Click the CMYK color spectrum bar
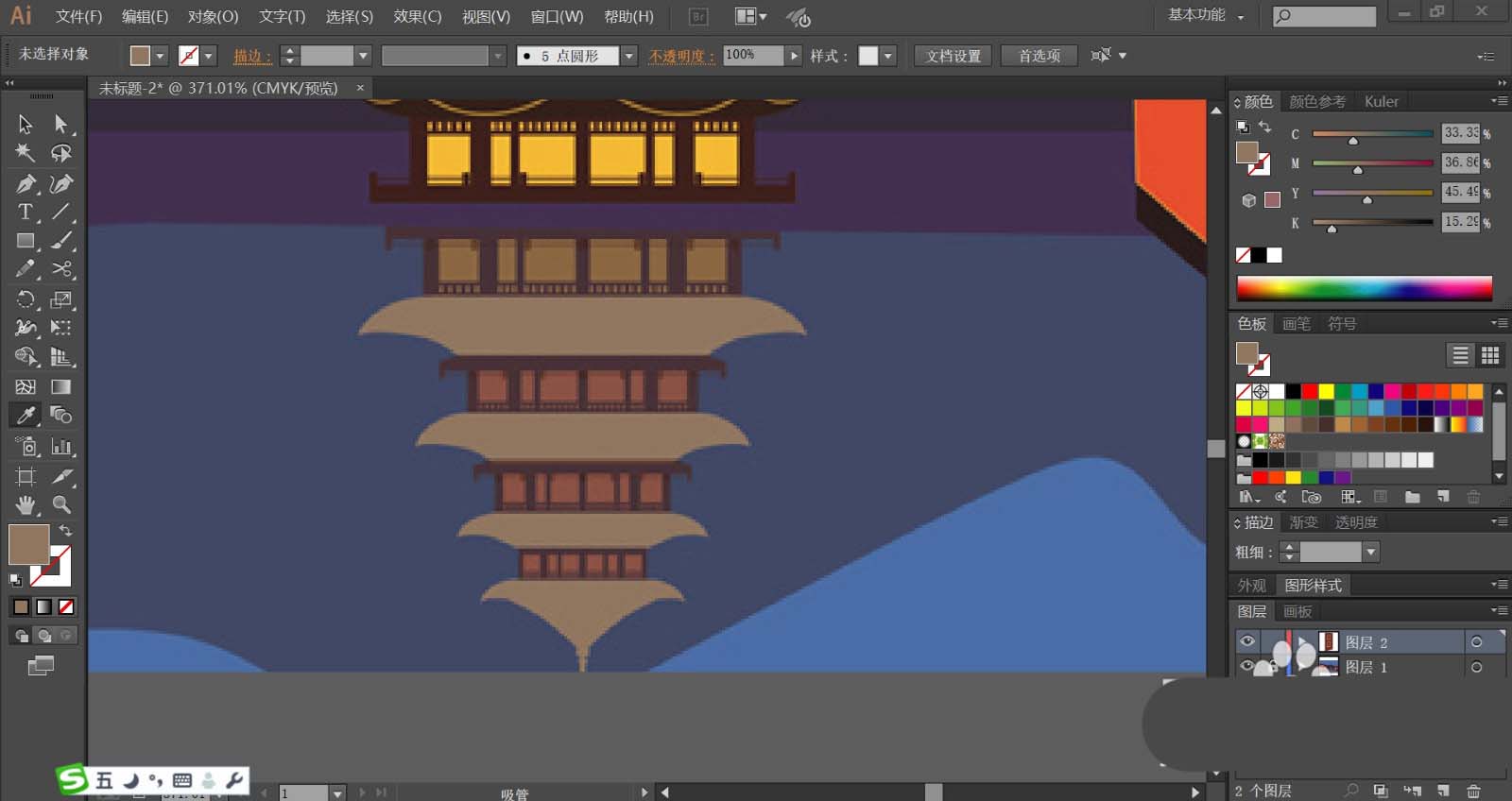This screenshot has width=1512, height=801. (x=1364, y=288)
